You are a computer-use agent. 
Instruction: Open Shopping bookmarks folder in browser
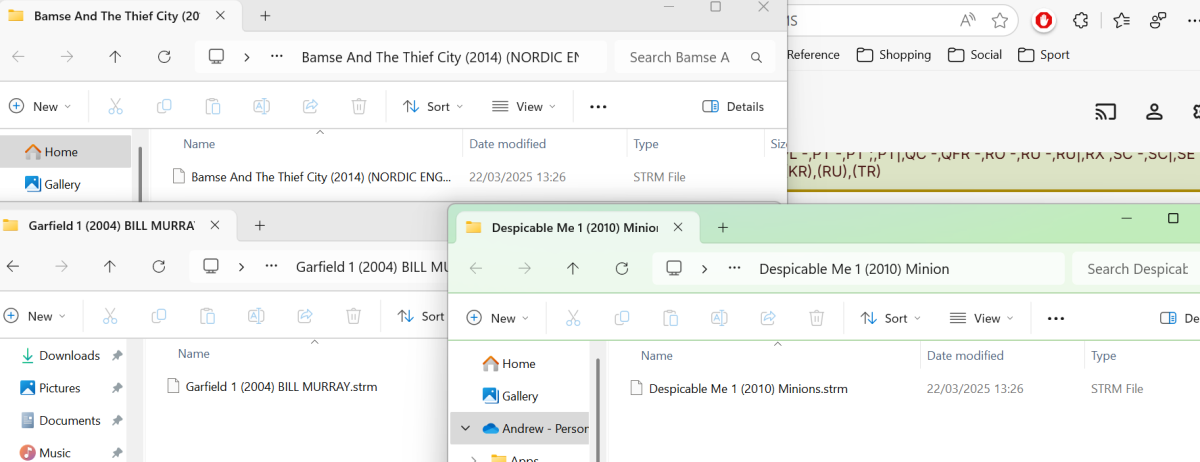pyautogui.click(x=894, y=55)
